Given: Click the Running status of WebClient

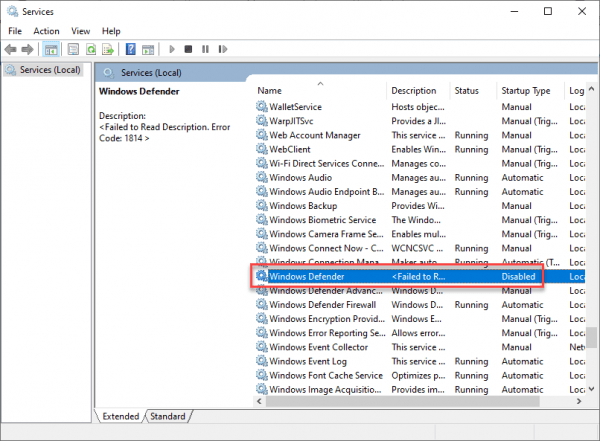Looking at the screenshot, I should (471, 149).
